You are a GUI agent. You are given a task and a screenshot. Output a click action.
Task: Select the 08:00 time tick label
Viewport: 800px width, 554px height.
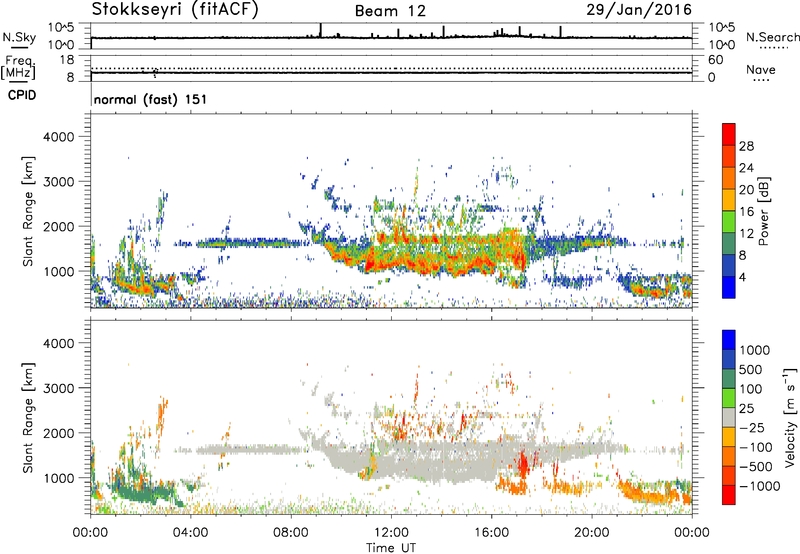point(291,533)
